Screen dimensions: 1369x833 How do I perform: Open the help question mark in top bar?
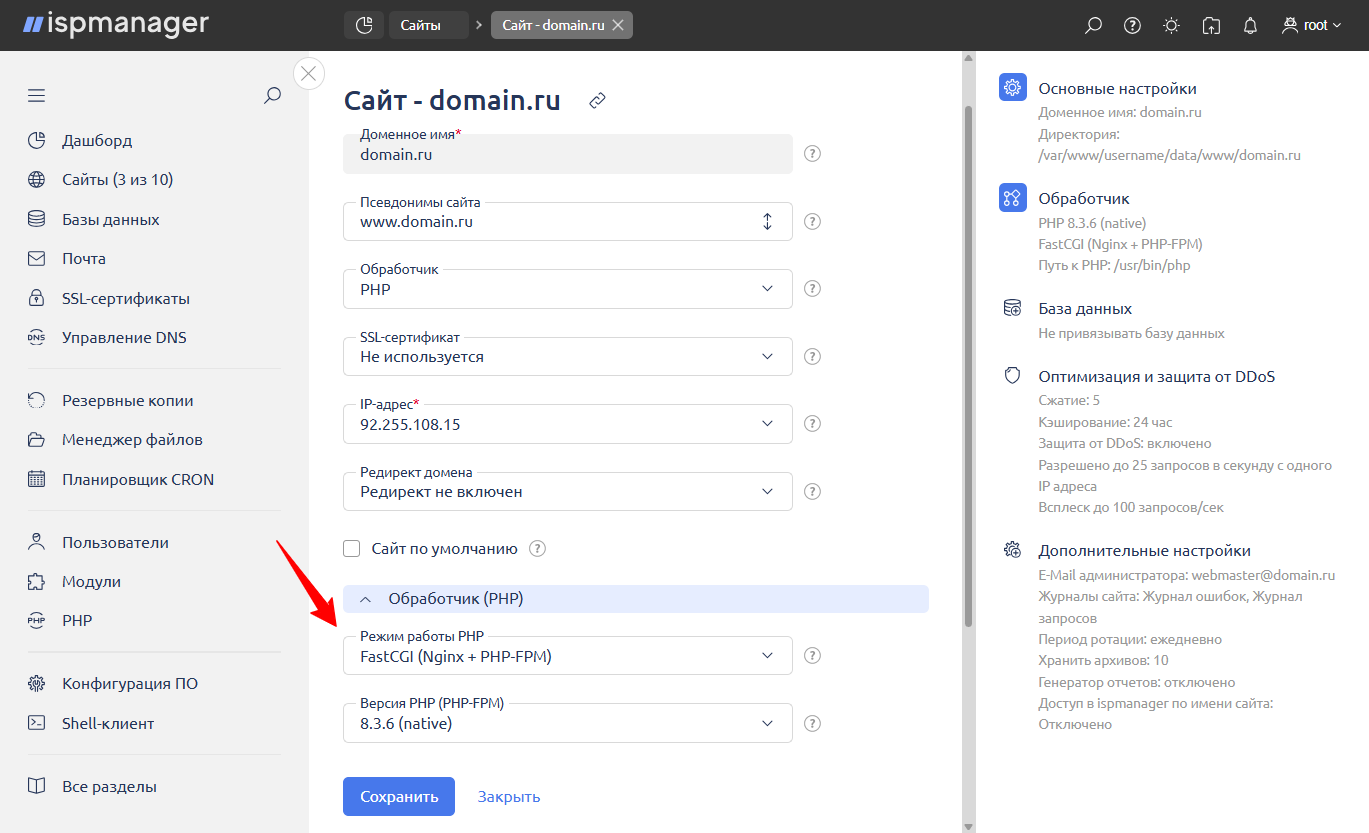tap(1132, 26)
